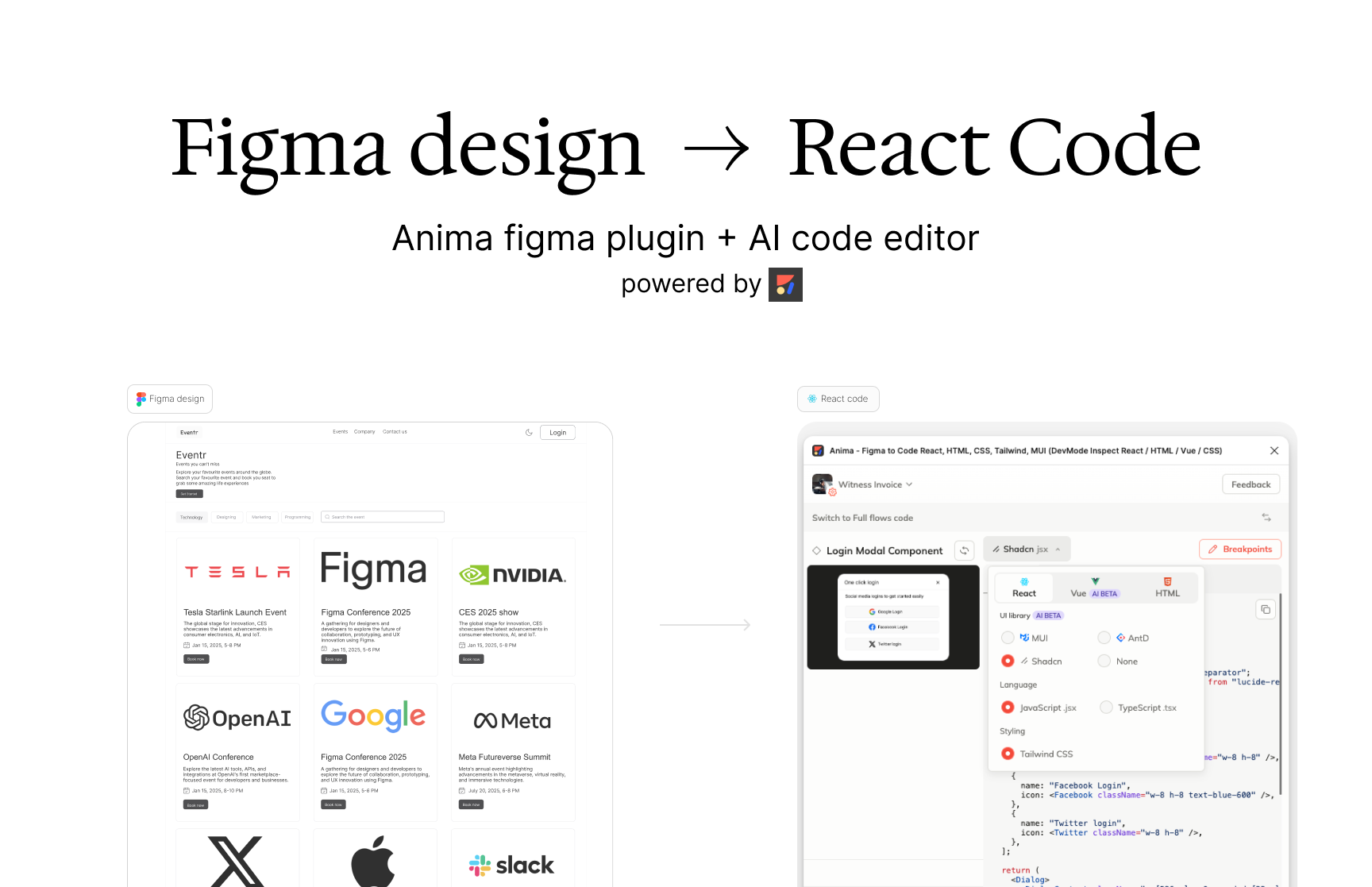Viewport: 1372px width, 887px height.
Task: Click the React code badge label
Action: 838,399
